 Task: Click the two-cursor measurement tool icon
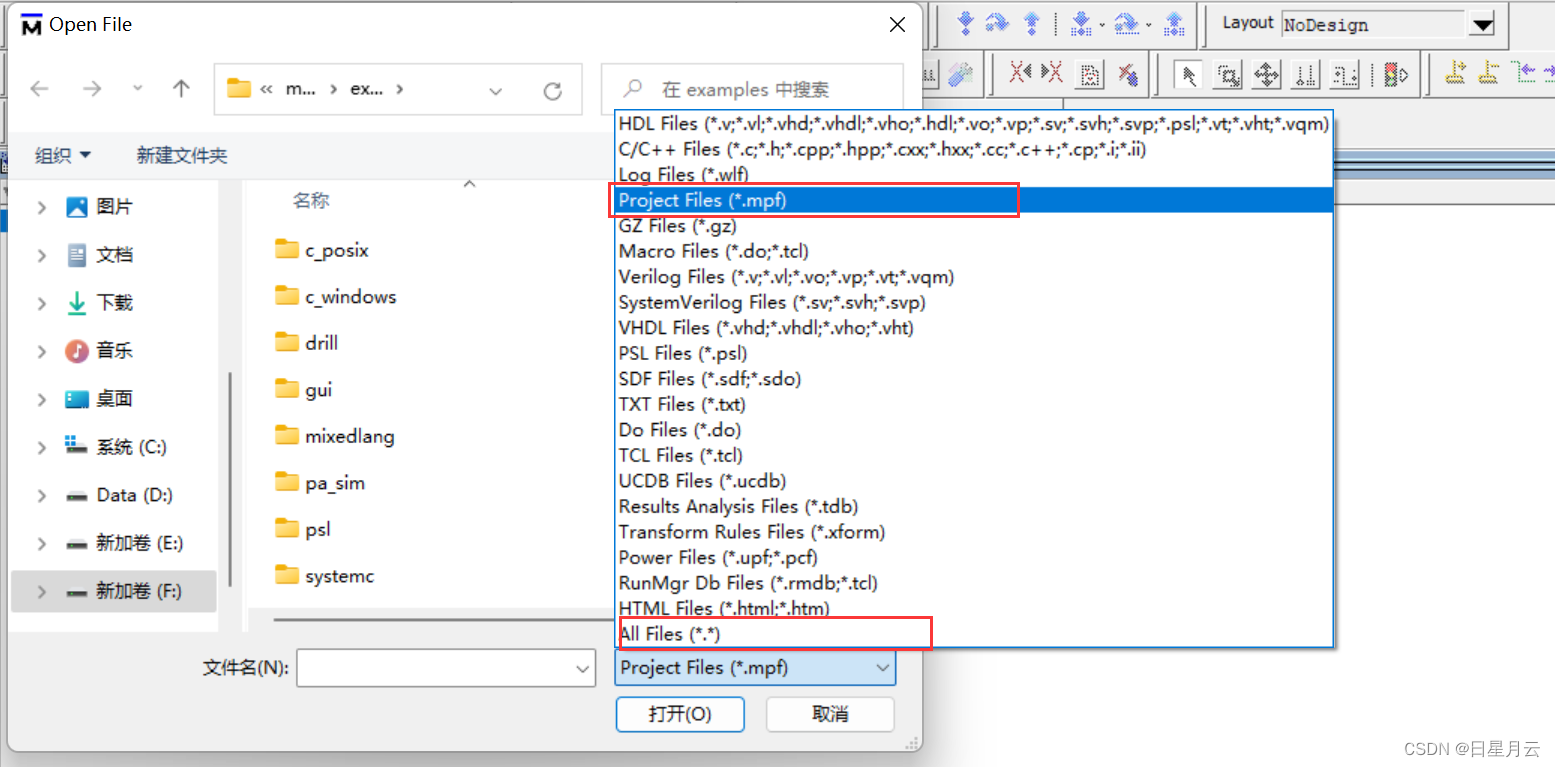click(x=1306, y=74)
